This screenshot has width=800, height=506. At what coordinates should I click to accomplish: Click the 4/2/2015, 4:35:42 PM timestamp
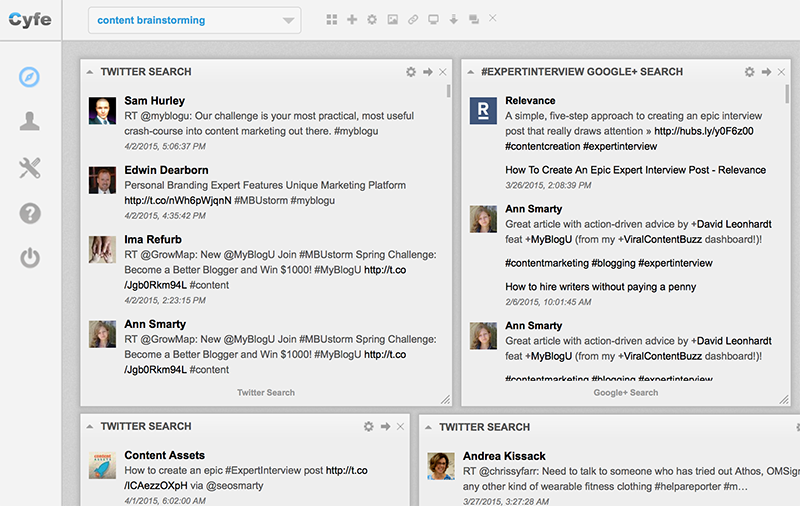pos(165,216)
